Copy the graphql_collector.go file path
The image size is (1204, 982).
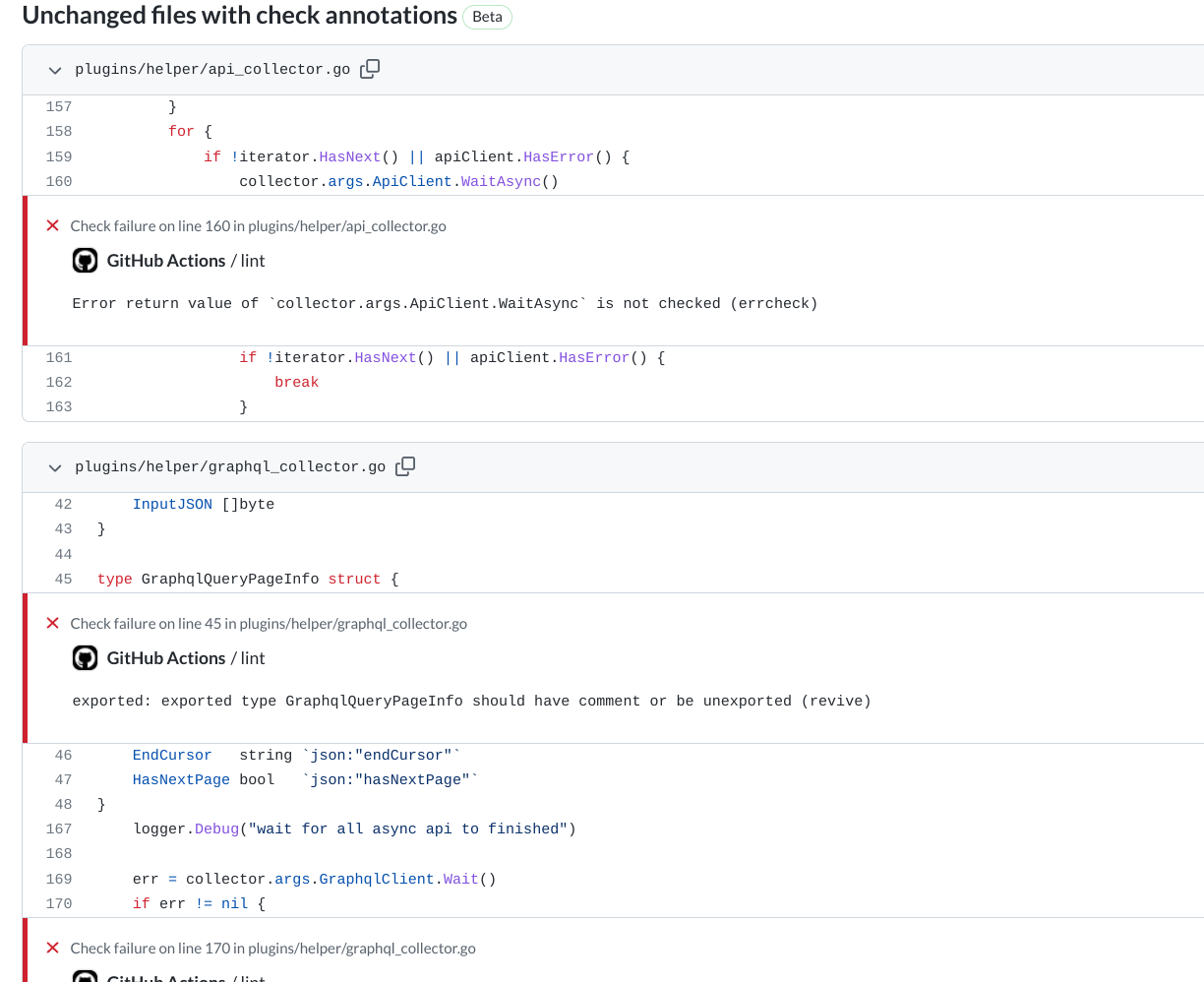coord(405,466)
